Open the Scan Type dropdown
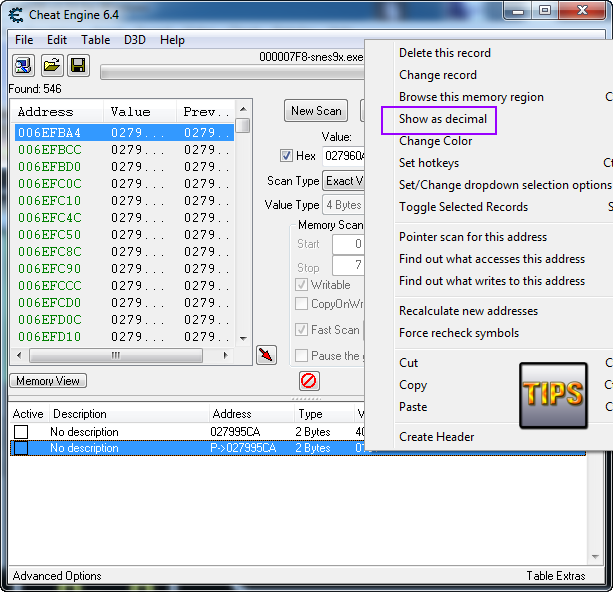Viewport: 613px width, 592px height. [343, 181]
